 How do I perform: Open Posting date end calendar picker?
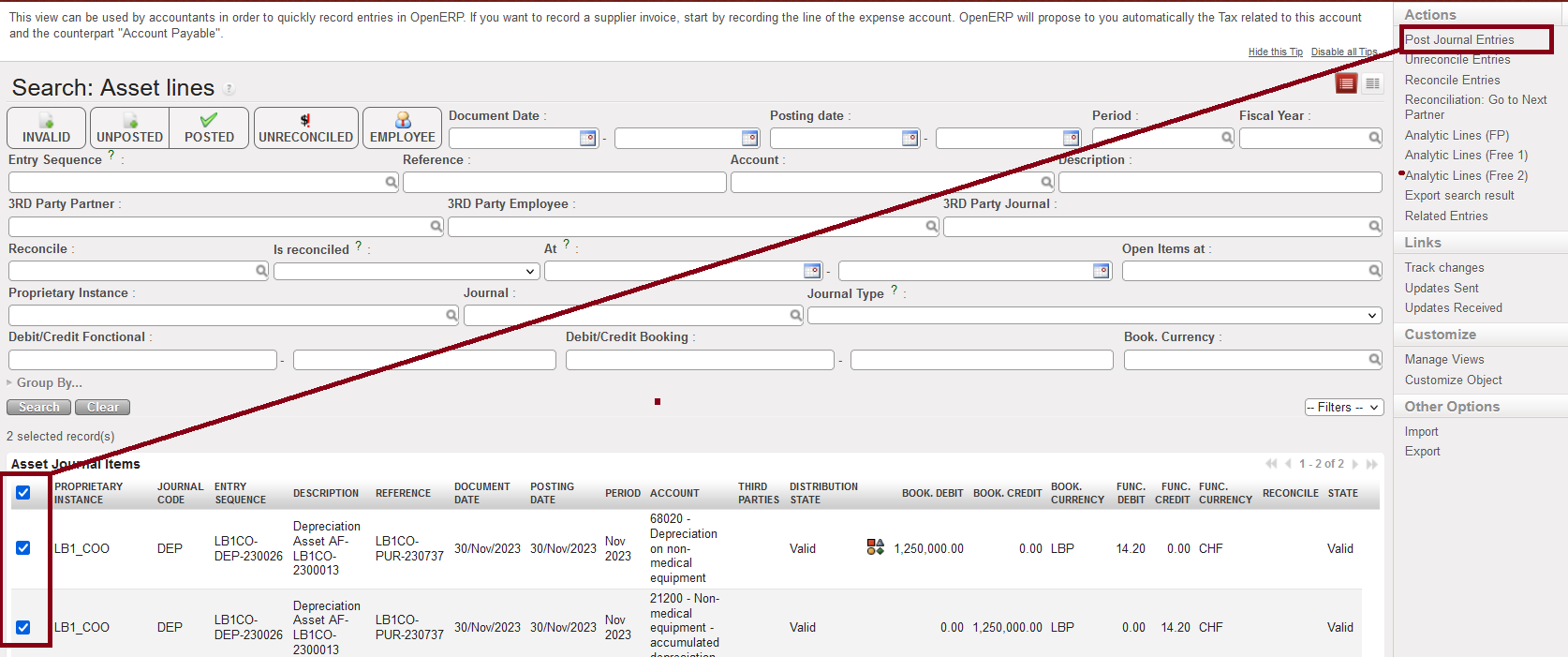pyautogui.click(x=1072, y=138)
